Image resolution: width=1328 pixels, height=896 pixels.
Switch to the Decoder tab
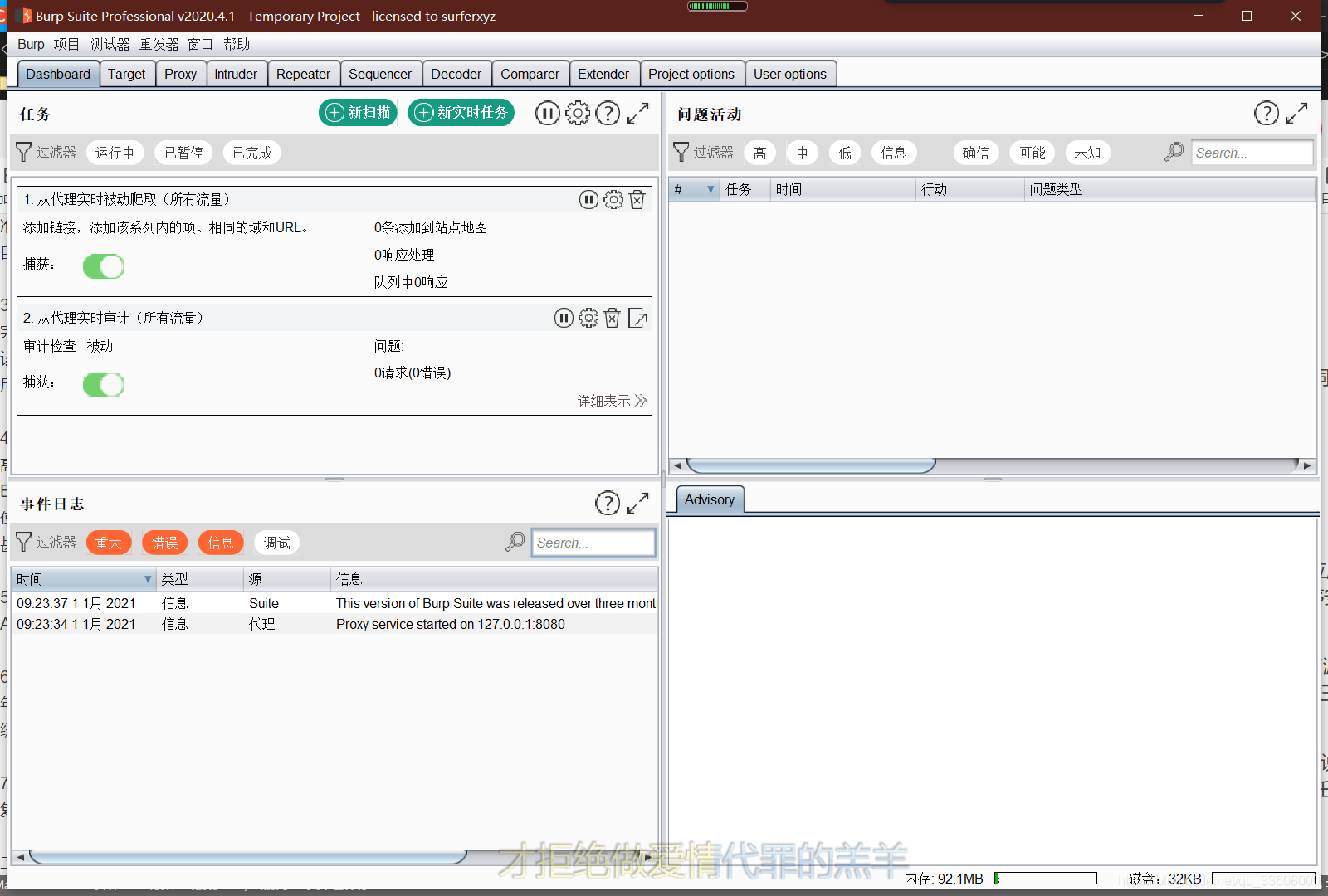click(456, 74)
